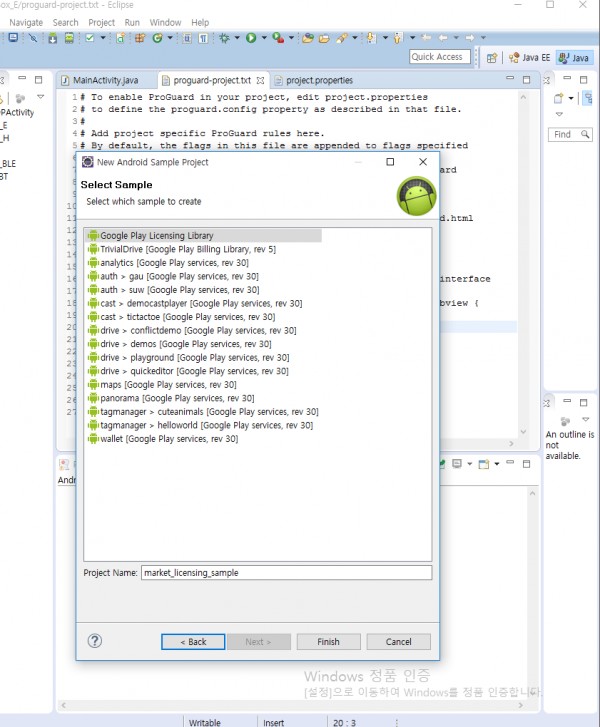600x727 pixels.
Task: Open the Window menu
Action: coord(165,22)
